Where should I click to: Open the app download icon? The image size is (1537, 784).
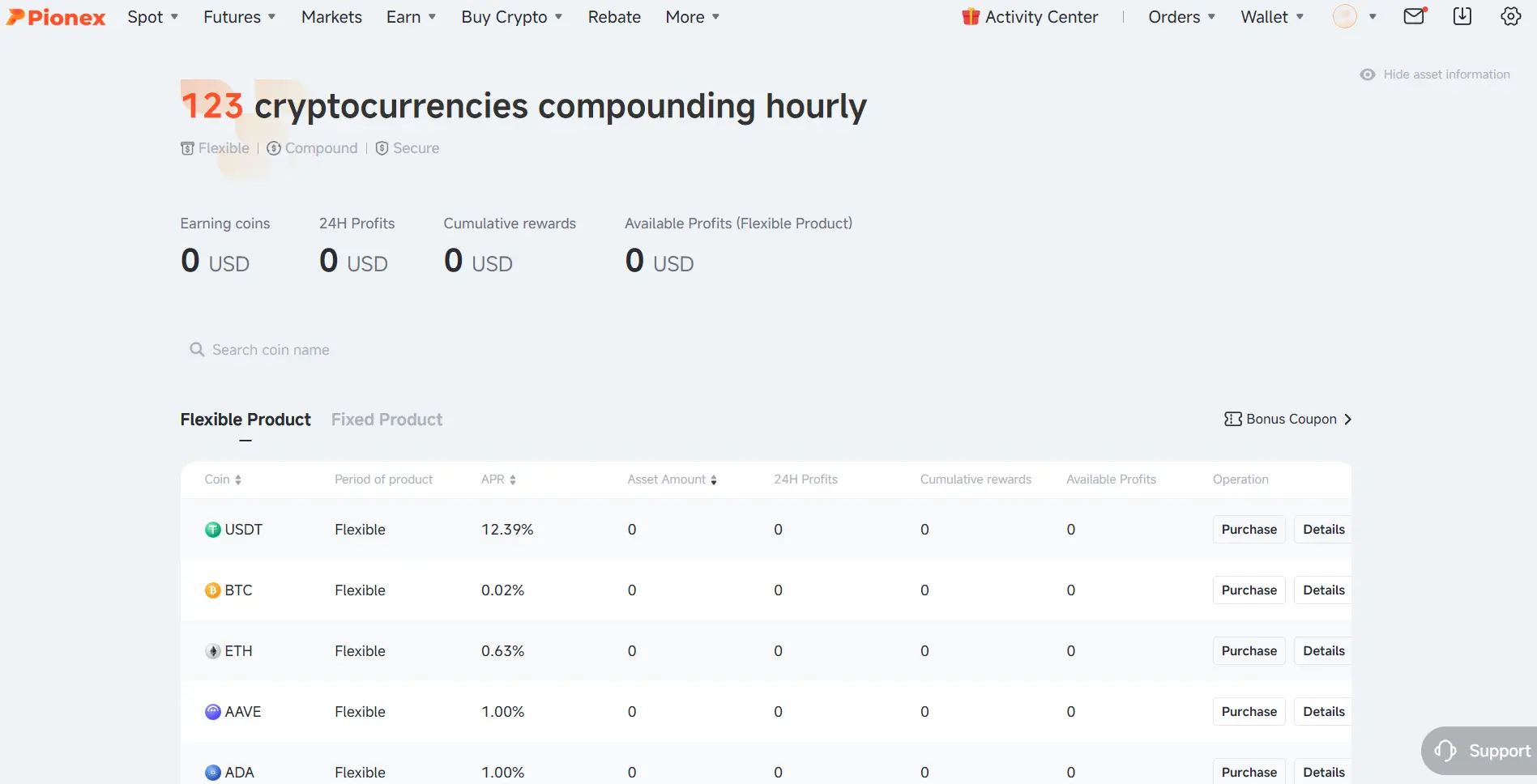click(x=1462, y=16)
